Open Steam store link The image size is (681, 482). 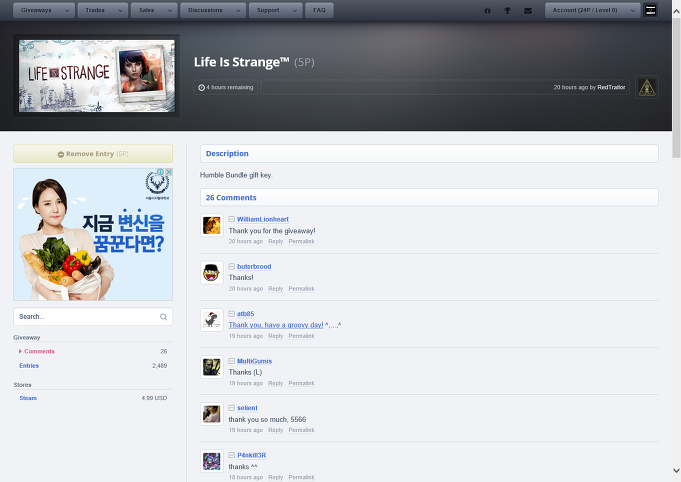28,398
